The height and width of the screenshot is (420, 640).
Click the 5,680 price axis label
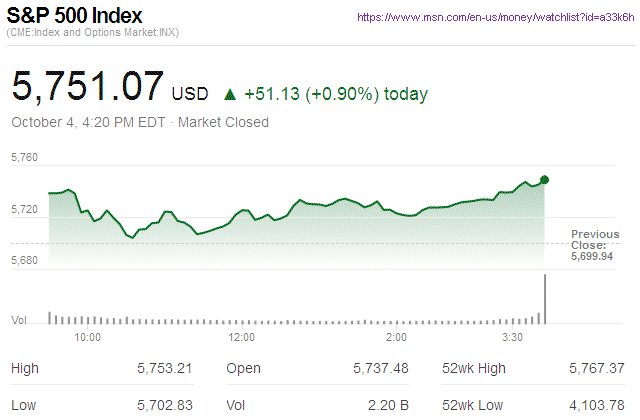coord(24,260)
